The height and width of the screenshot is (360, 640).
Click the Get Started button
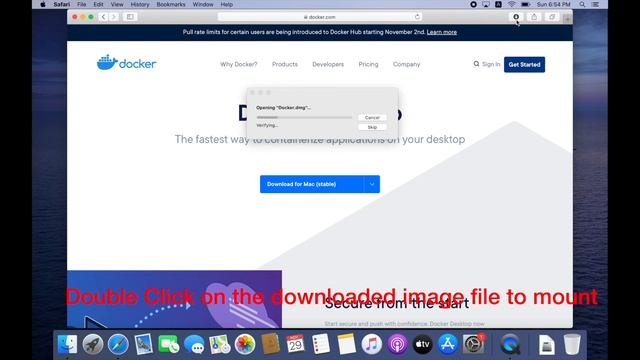pyautogui.click(x=524, y=64)
